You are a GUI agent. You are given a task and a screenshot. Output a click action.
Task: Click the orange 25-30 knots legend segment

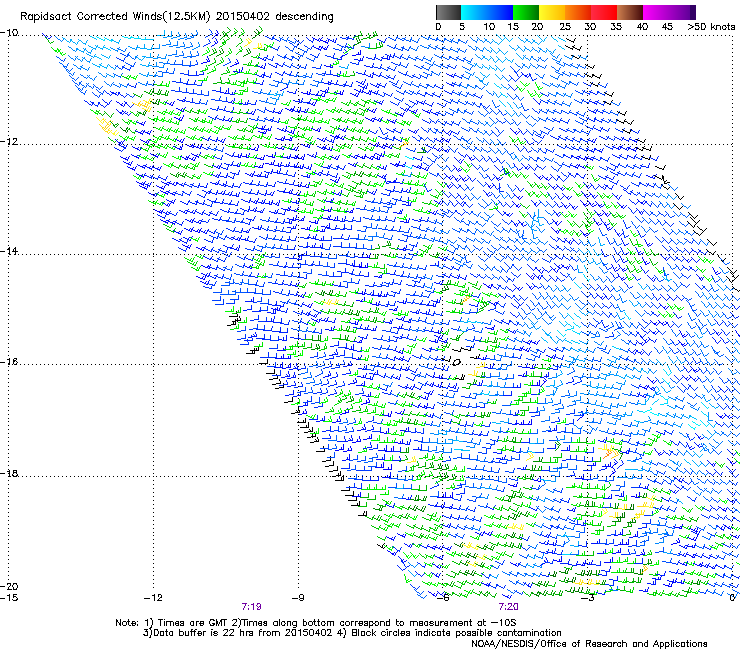(578, 12)
